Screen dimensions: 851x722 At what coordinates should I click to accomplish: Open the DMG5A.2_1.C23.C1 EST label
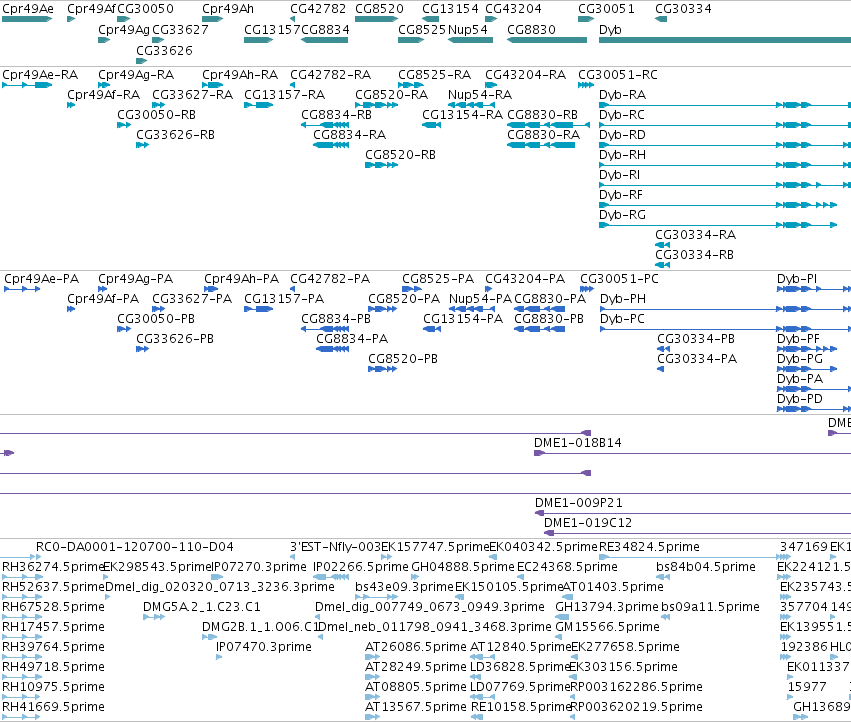[202, 607]
